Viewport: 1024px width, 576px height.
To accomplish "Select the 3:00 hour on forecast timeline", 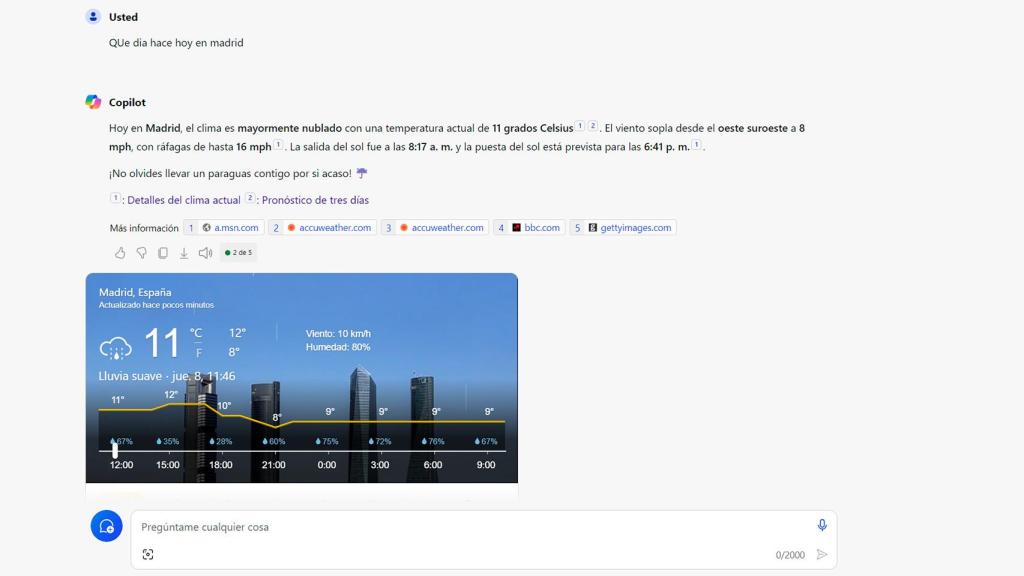I will tap(380, 465).
